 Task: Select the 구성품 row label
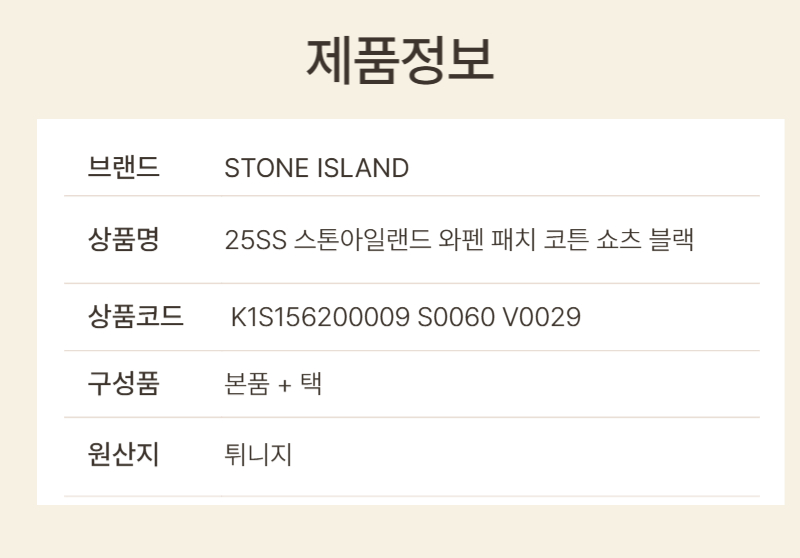(123, 384)
